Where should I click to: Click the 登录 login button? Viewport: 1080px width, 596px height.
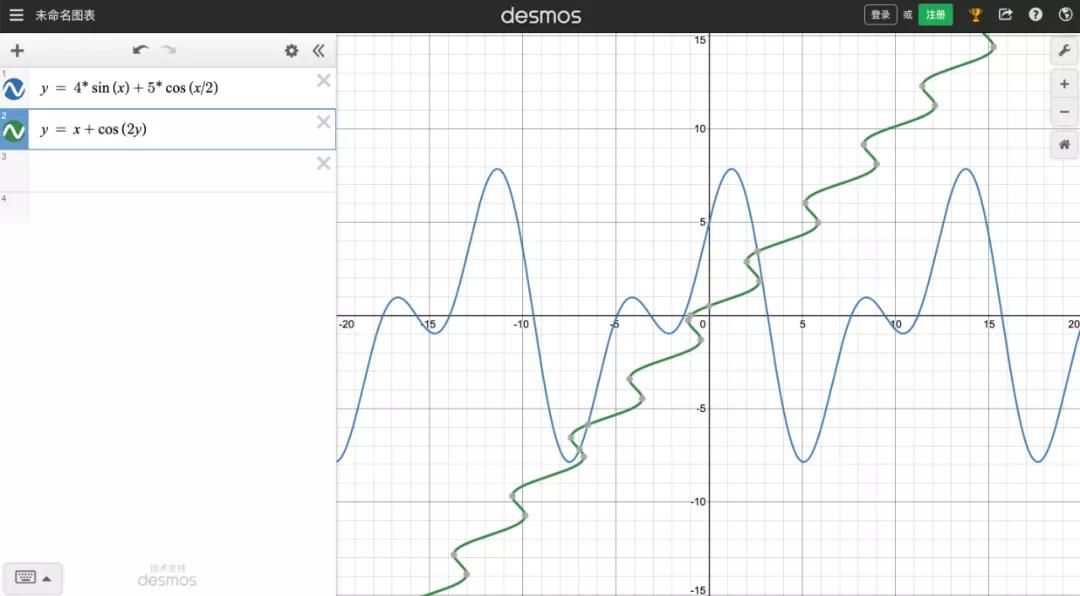(880, 14)
